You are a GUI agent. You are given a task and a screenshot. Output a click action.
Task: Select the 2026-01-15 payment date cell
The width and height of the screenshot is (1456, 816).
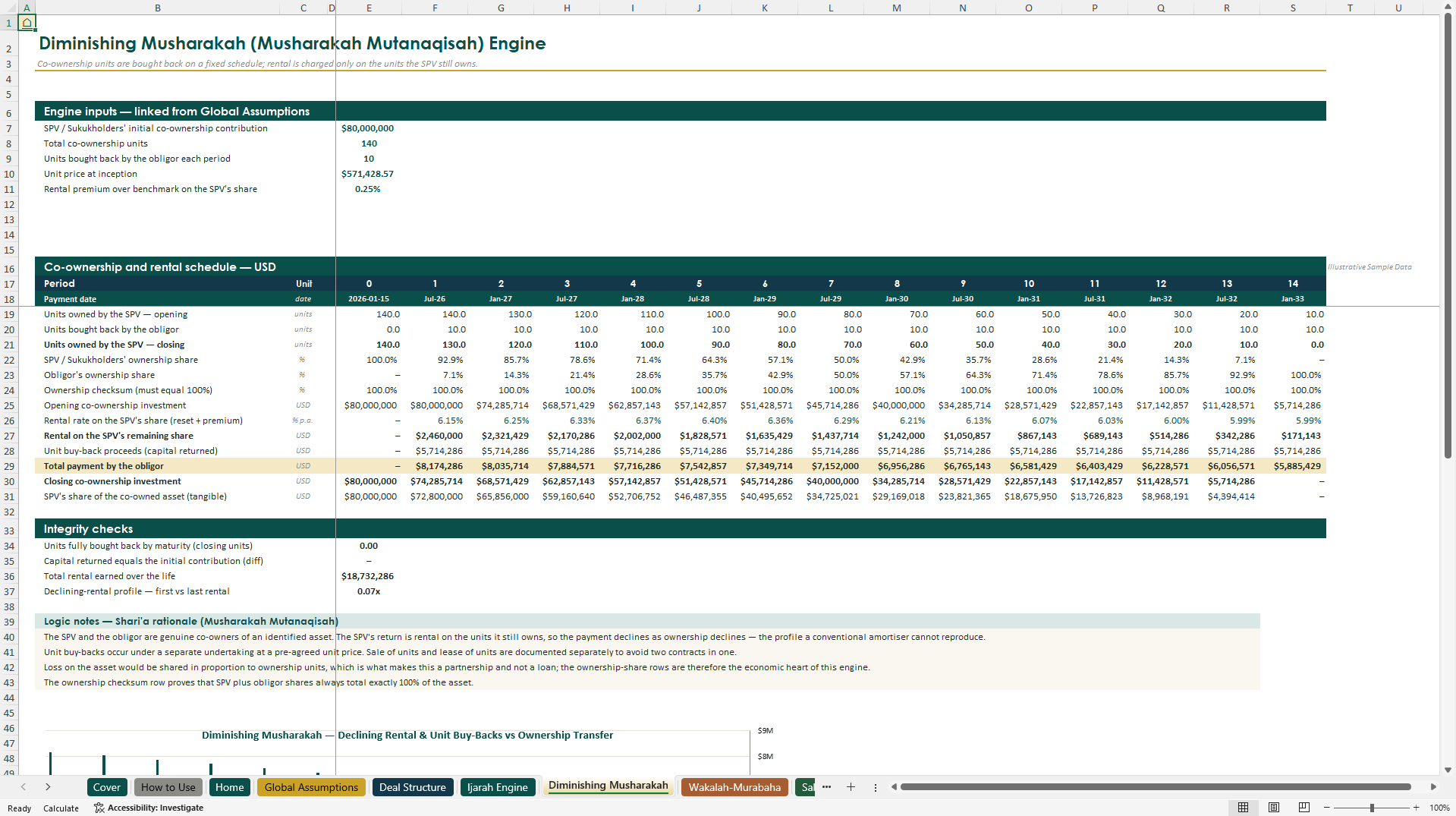coord(369,299)
